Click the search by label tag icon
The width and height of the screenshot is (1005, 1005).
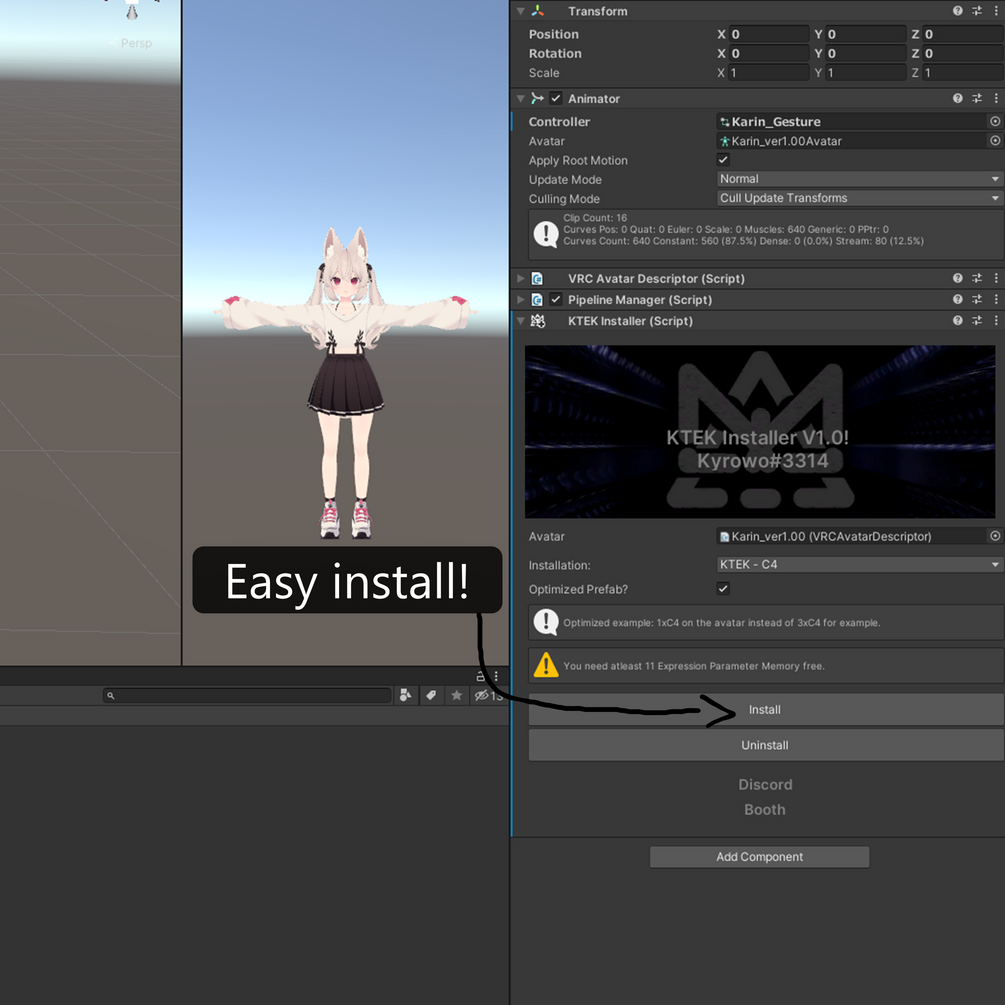click(431, 695)
